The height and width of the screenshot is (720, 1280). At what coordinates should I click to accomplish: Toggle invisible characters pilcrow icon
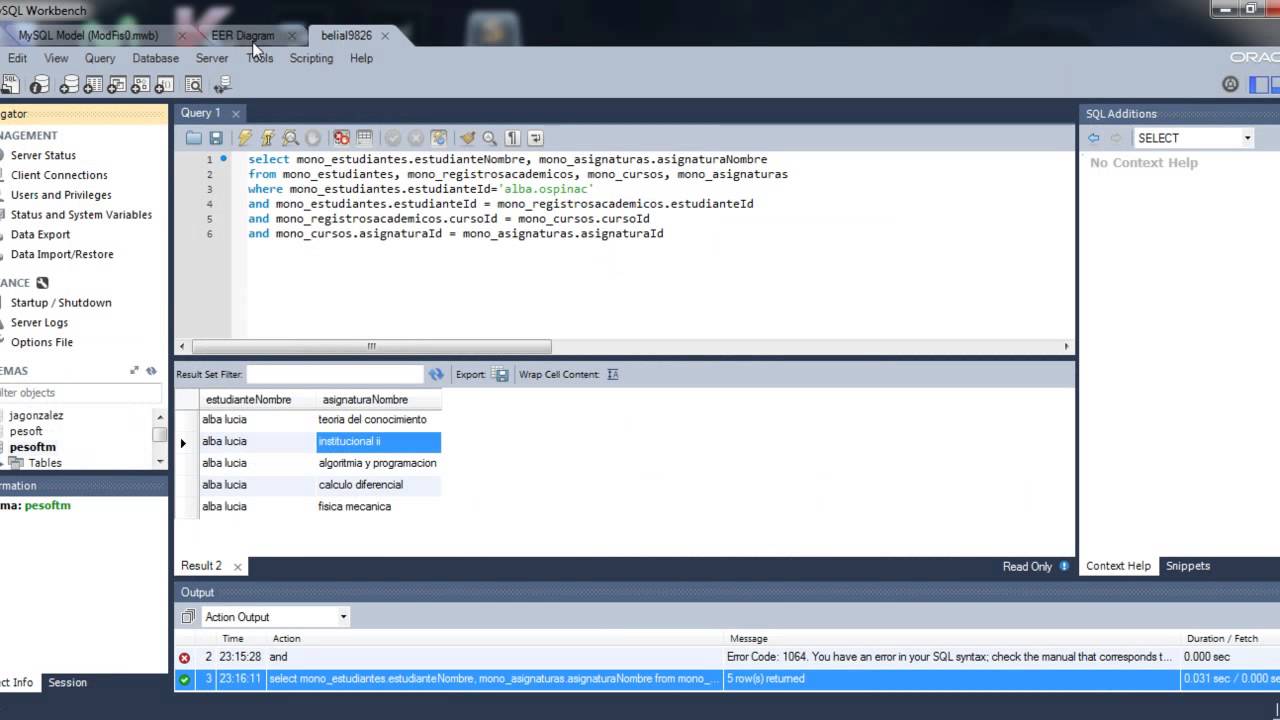tap(512, 138)
